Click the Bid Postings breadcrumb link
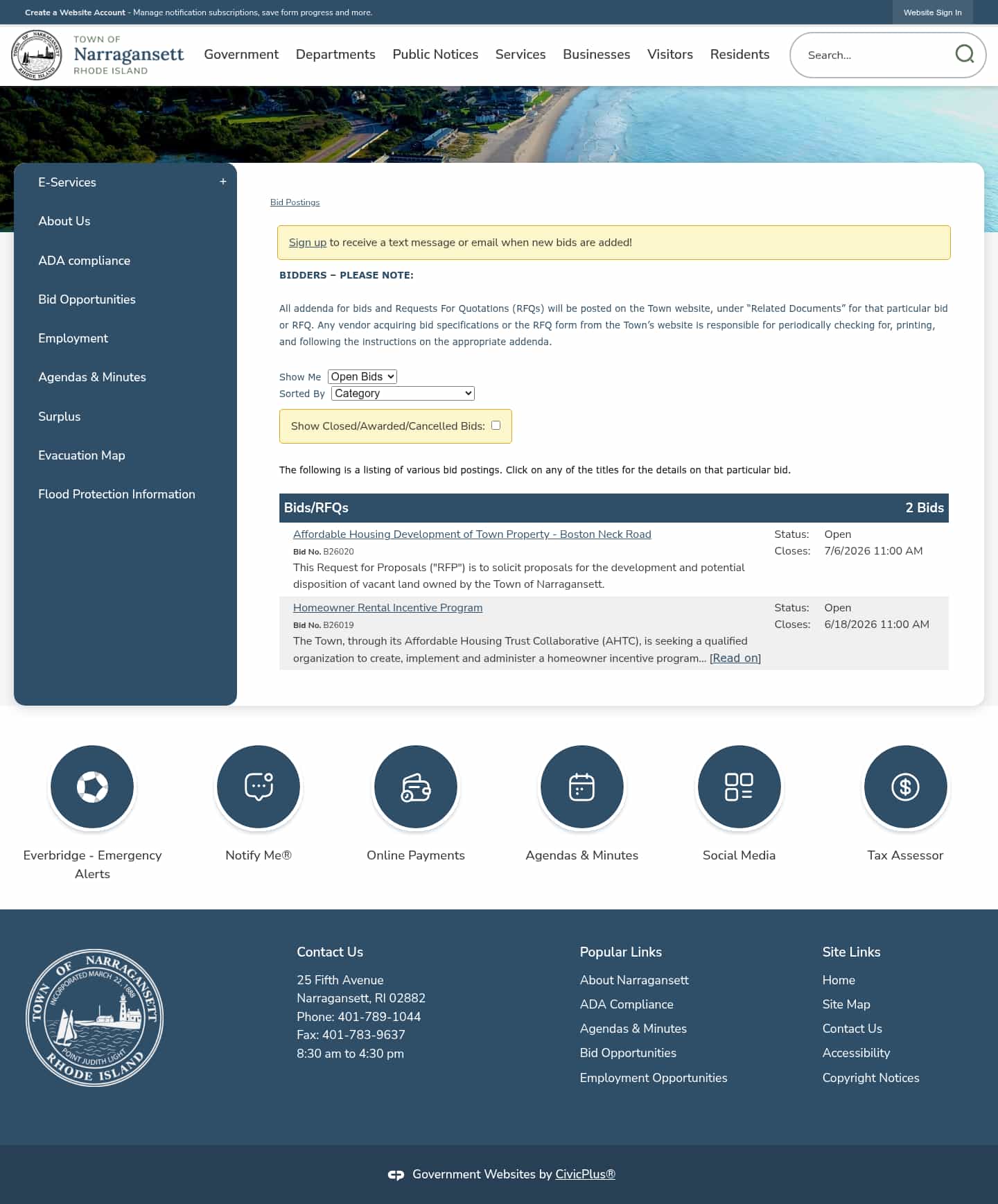998x1204 pixels. pyautogui.click(x=295, y=202)
